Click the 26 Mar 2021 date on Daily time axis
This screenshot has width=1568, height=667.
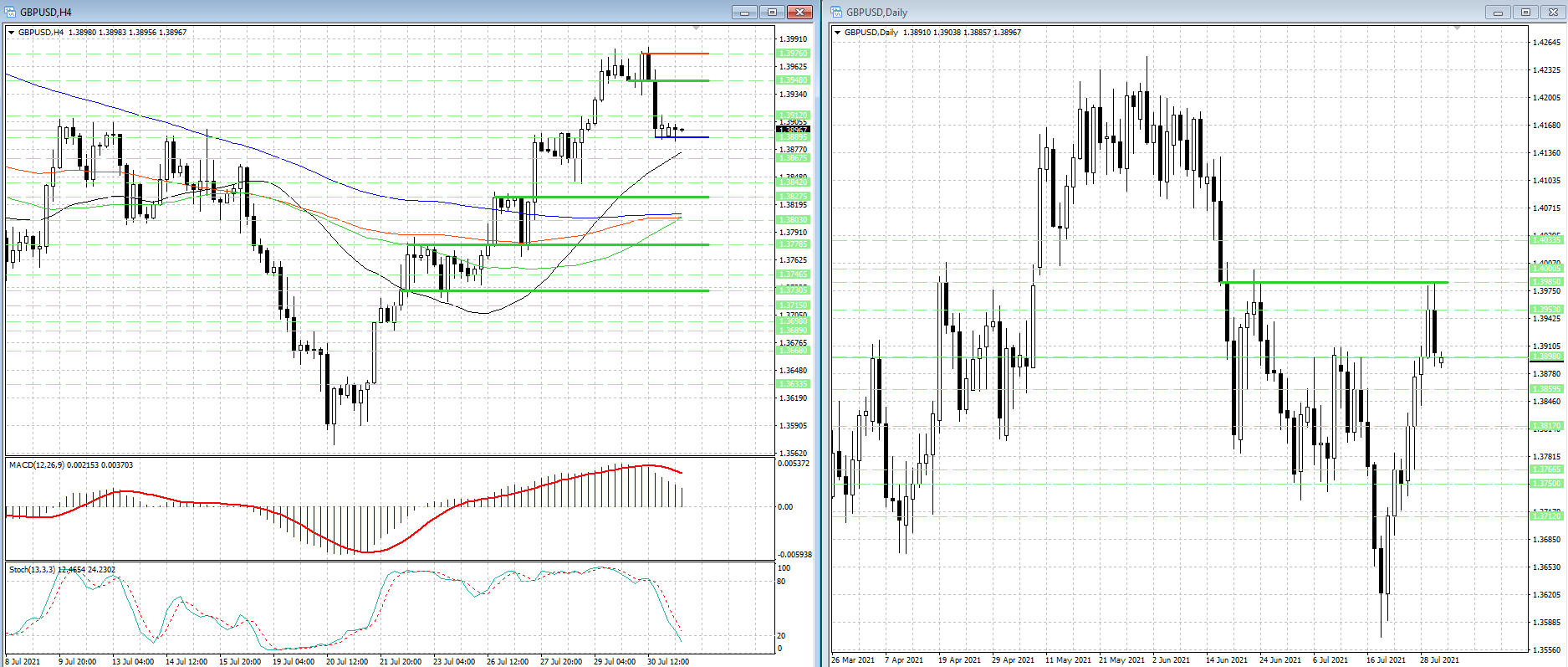853,660
